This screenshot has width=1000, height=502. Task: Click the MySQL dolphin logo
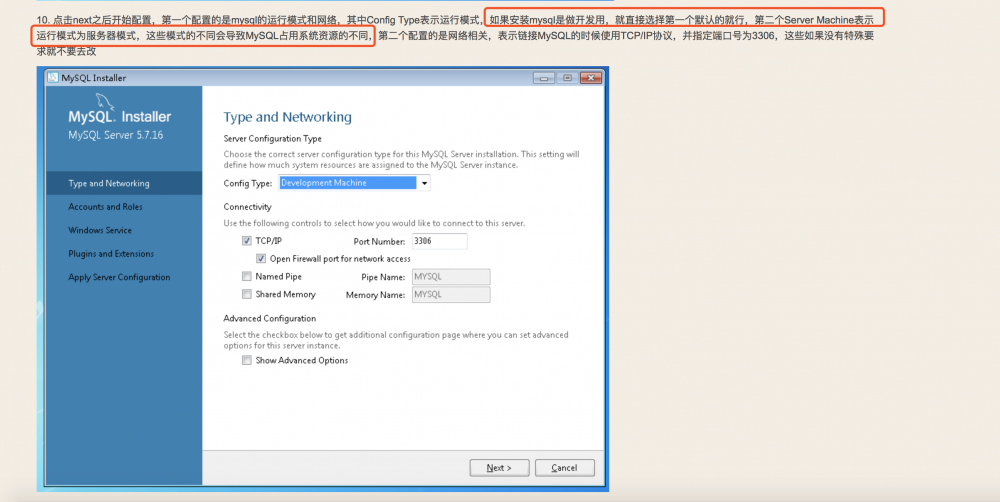click(106, 101)
